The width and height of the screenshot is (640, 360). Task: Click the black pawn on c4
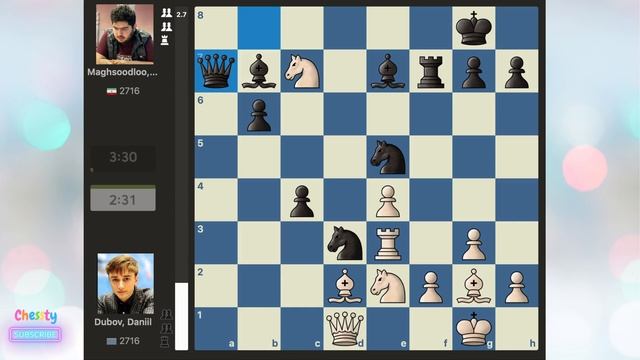tap(302, 201)
